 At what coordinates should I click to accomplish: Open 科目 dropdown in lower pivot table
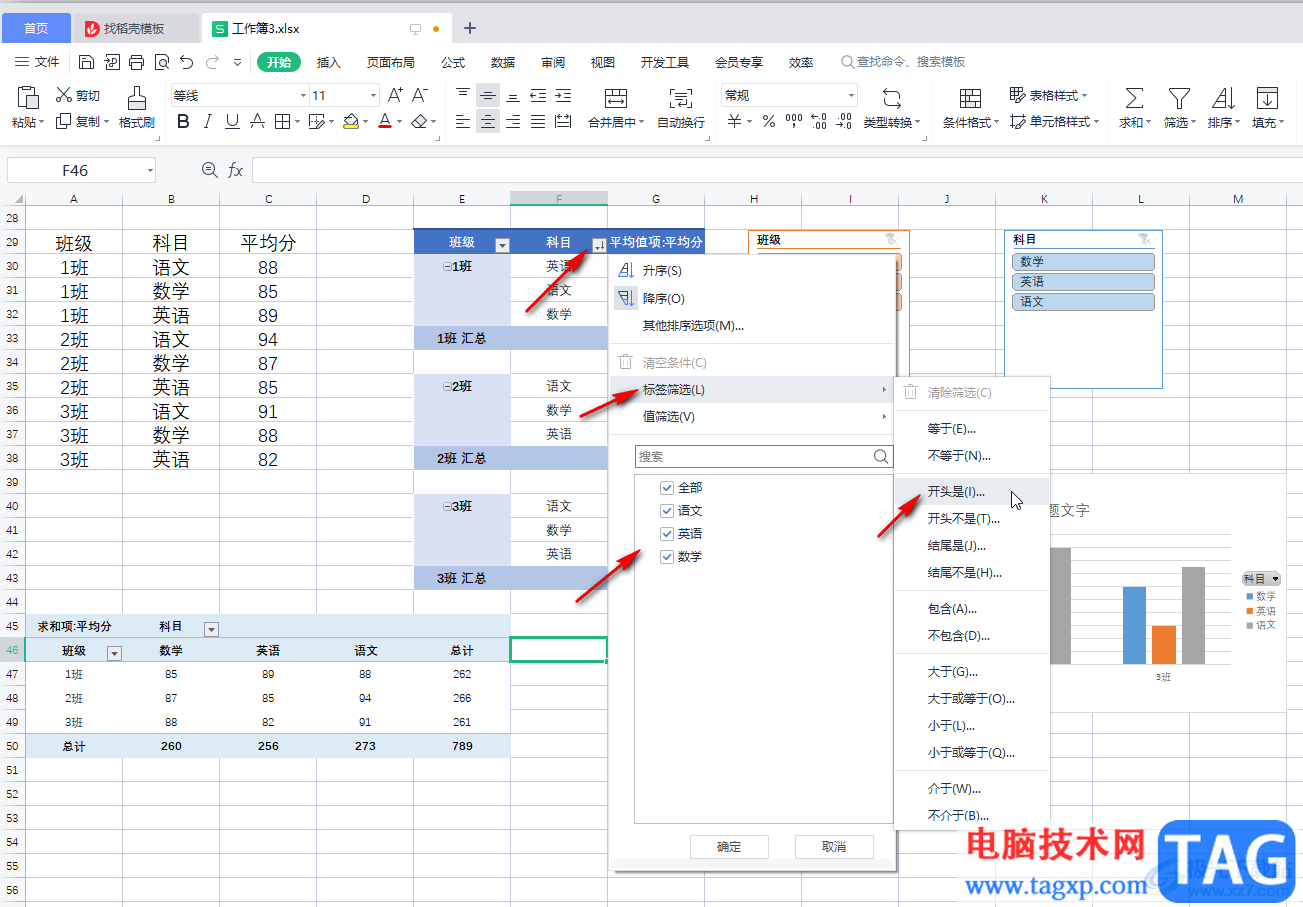tap(211, 629)
